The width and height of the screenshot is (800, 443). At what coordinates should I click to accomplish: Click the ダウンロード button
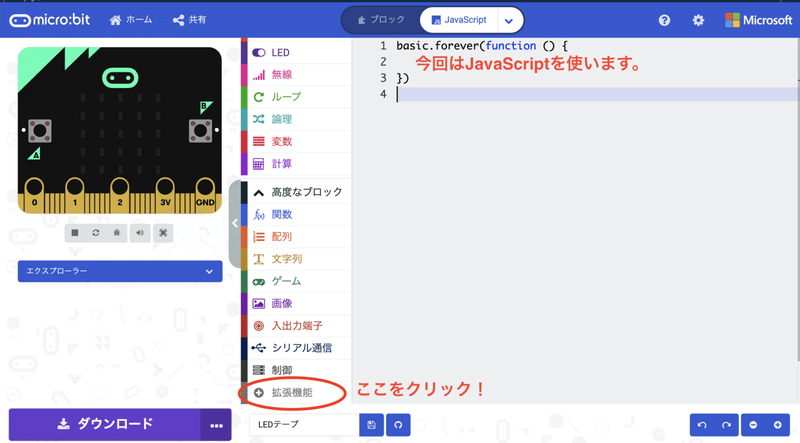pyautogui.click(x=105, y=424)
